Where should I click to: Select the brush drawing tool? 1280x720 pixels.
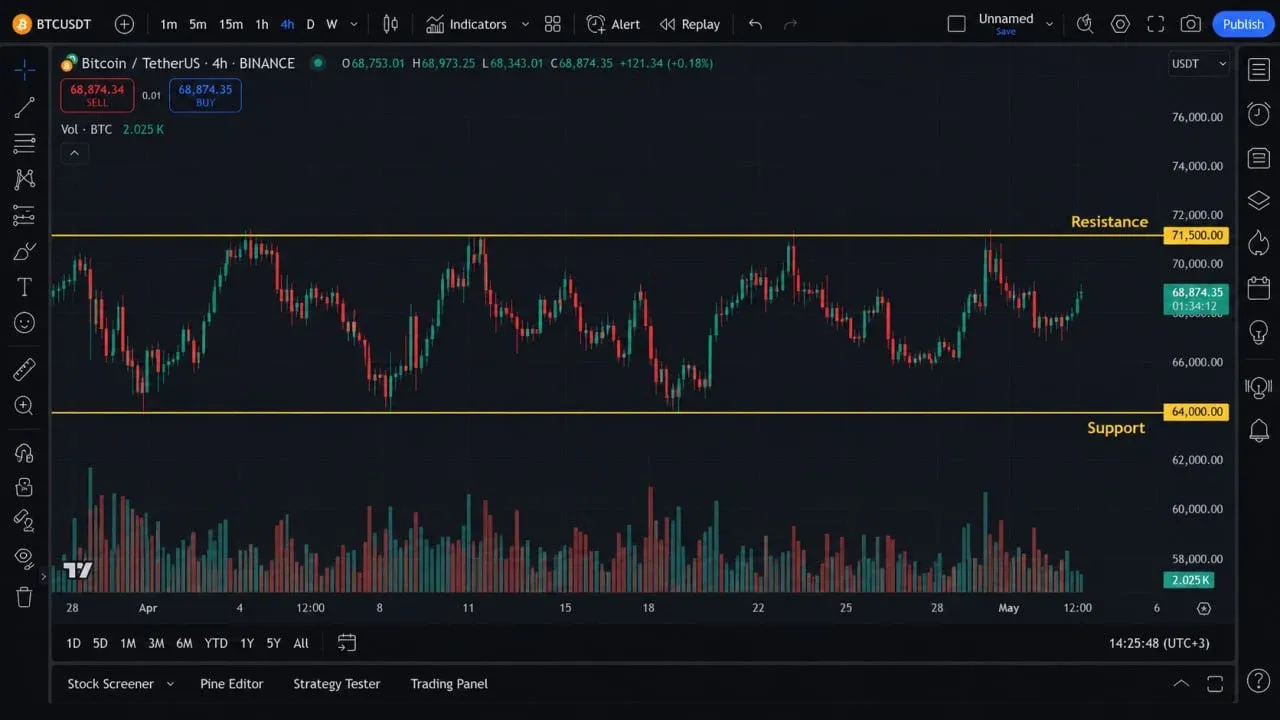point(24,251)
